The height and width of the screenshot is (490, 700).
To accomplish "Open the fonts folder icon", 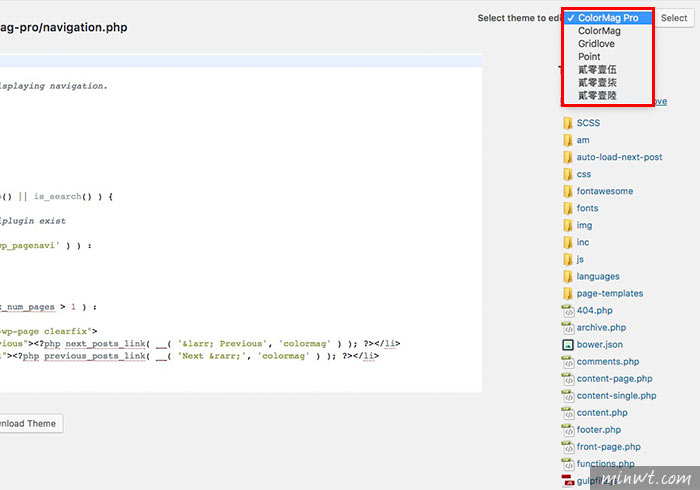I will click(x=567, y=208).
